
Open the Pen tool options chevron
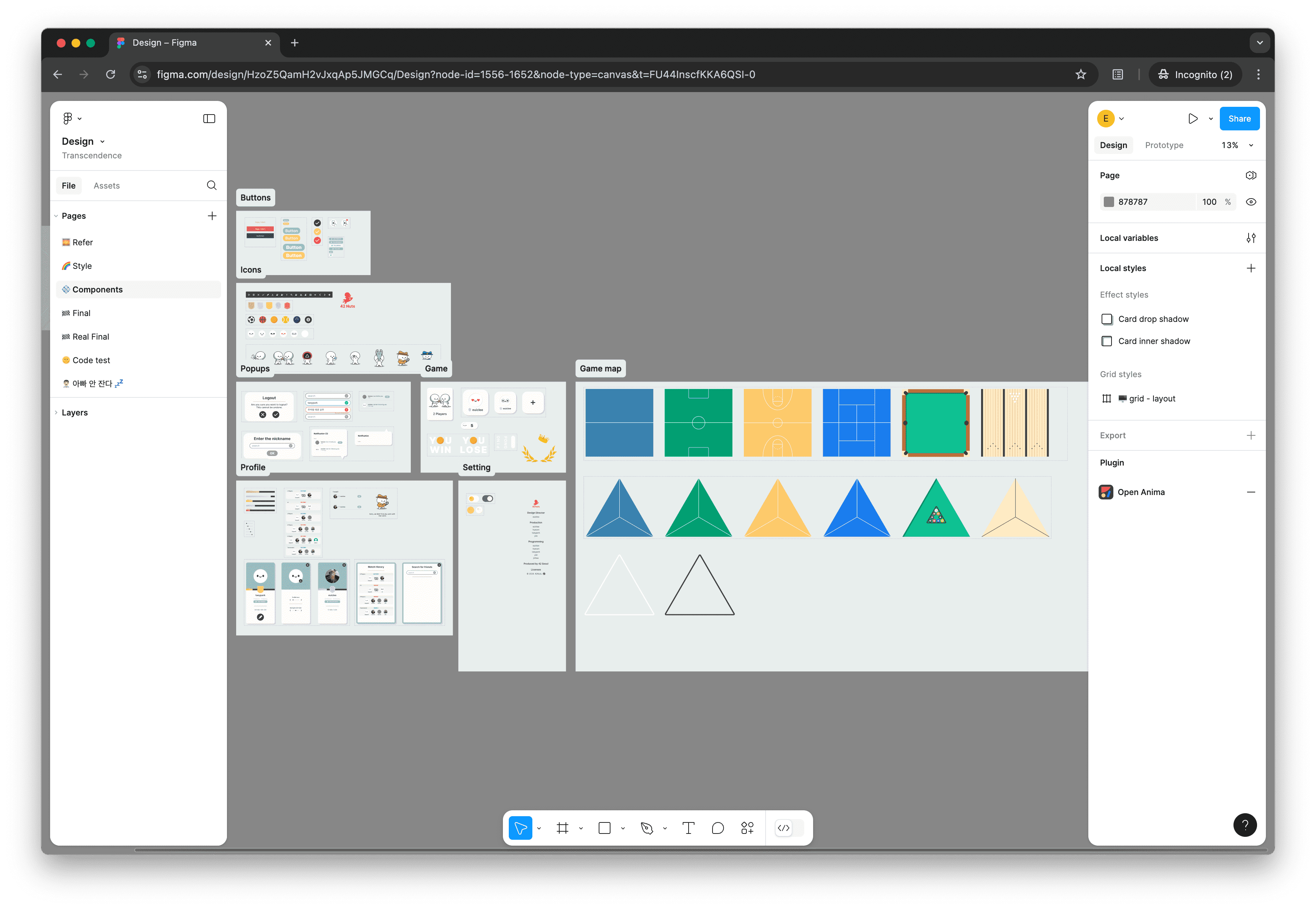(665, 828)
